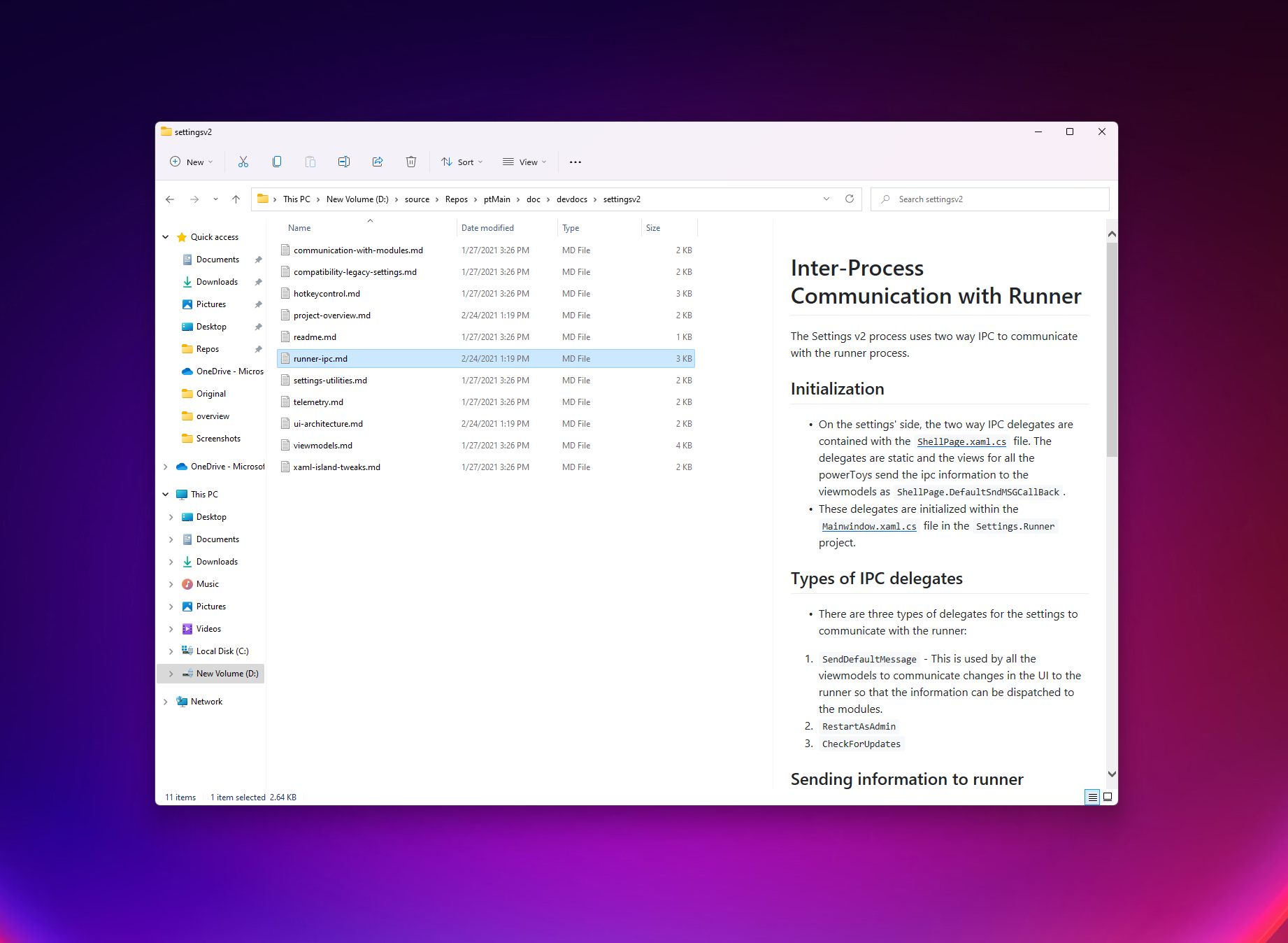Image resolution: width=1288 pixels, height=943 pixels.
Task: Collapse the This PC tree node
Action: [166, 494]
